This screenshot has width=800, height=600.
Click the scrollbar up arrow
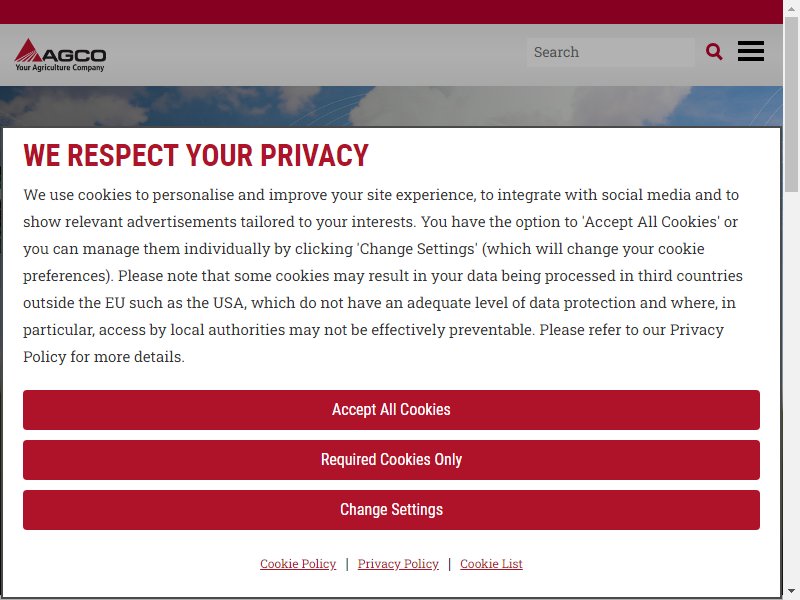(791, 9)
